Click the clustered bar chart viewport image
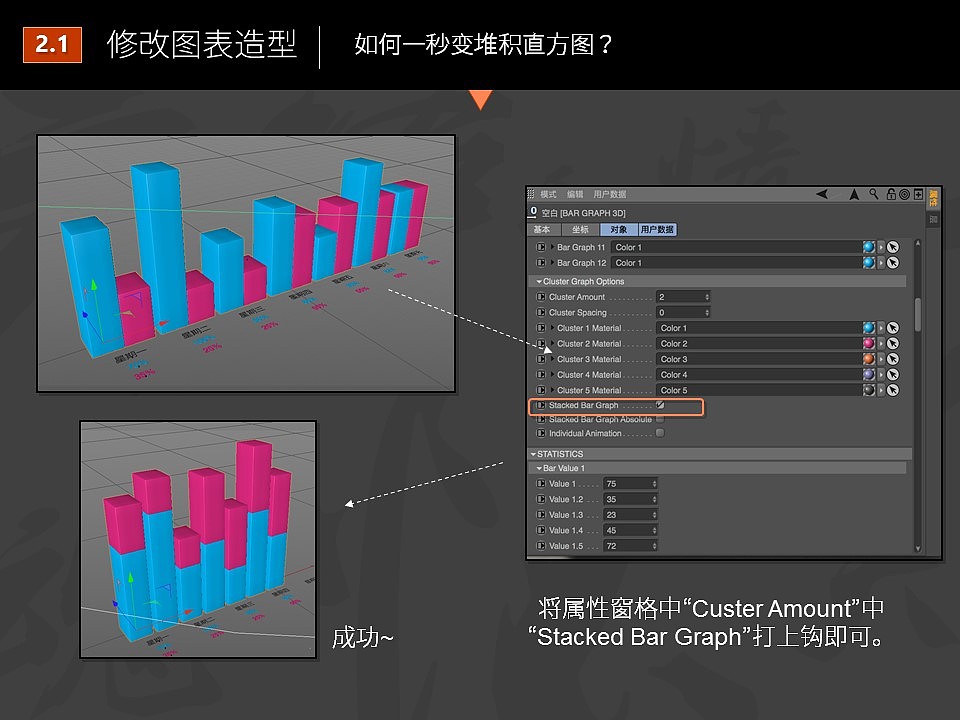Viewport: 960px width, 720px height. (x=246, y=263)
